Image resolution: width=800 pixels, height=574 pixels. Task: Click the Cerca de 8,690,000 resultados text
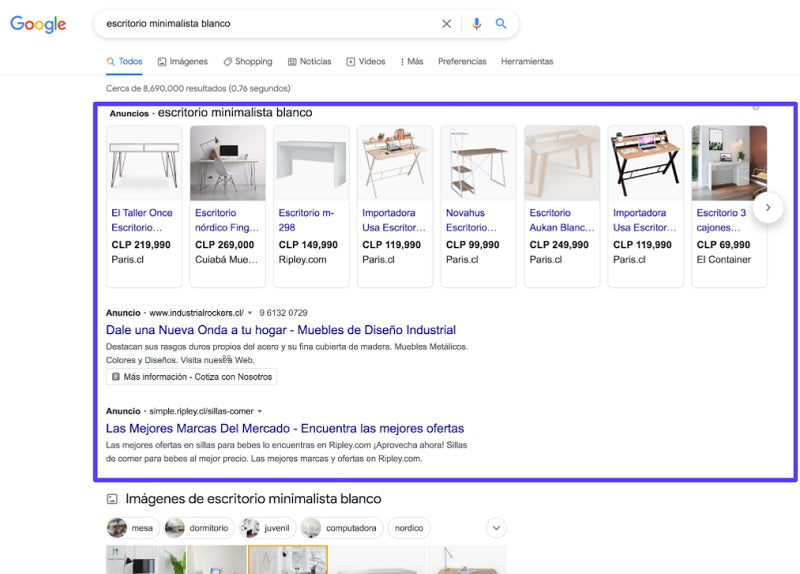[198, 88]
